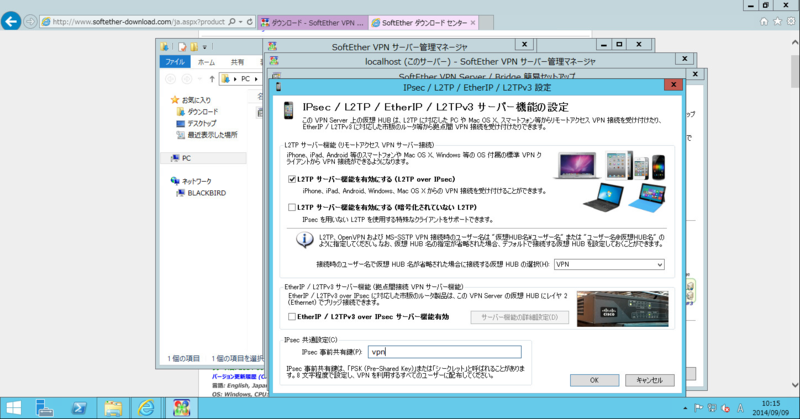This screenshot has width=800, height=419.
Task: Click the Cisco router image
Action: 622,309
